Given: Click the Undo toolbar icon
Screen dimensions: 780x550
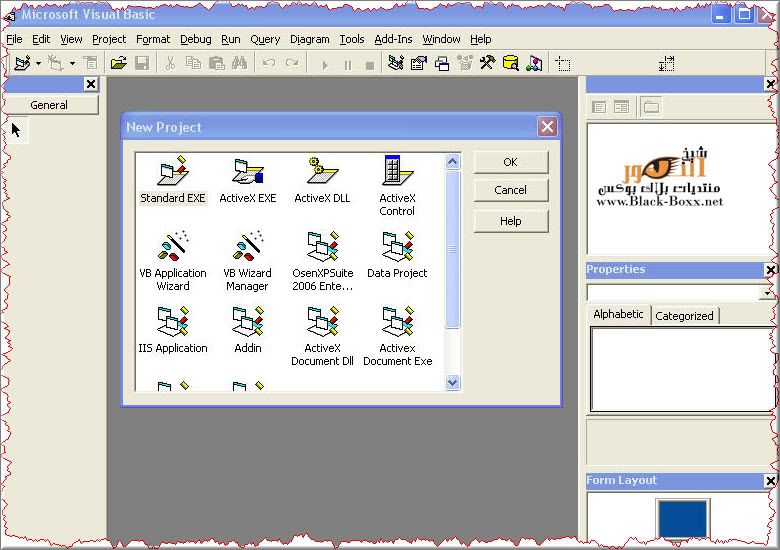Looking at the screenshot, I should pos(269,63).
